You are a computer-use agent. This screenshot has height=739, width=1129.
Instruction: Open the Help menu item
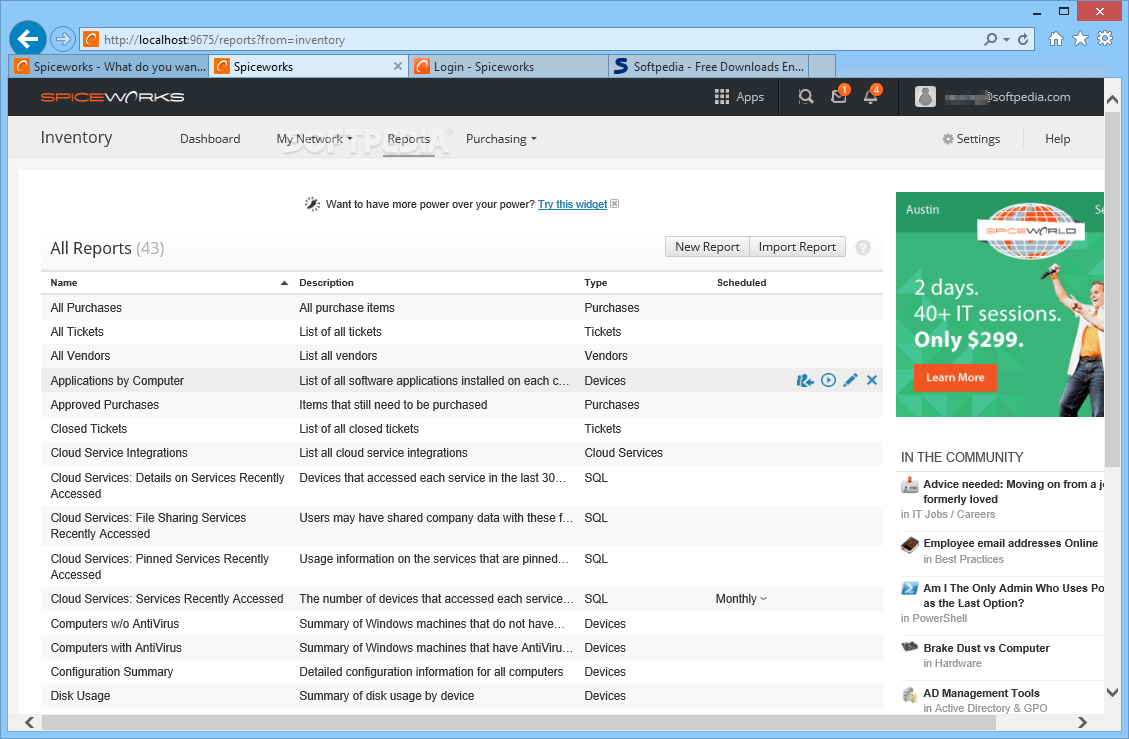(1057, 139)
